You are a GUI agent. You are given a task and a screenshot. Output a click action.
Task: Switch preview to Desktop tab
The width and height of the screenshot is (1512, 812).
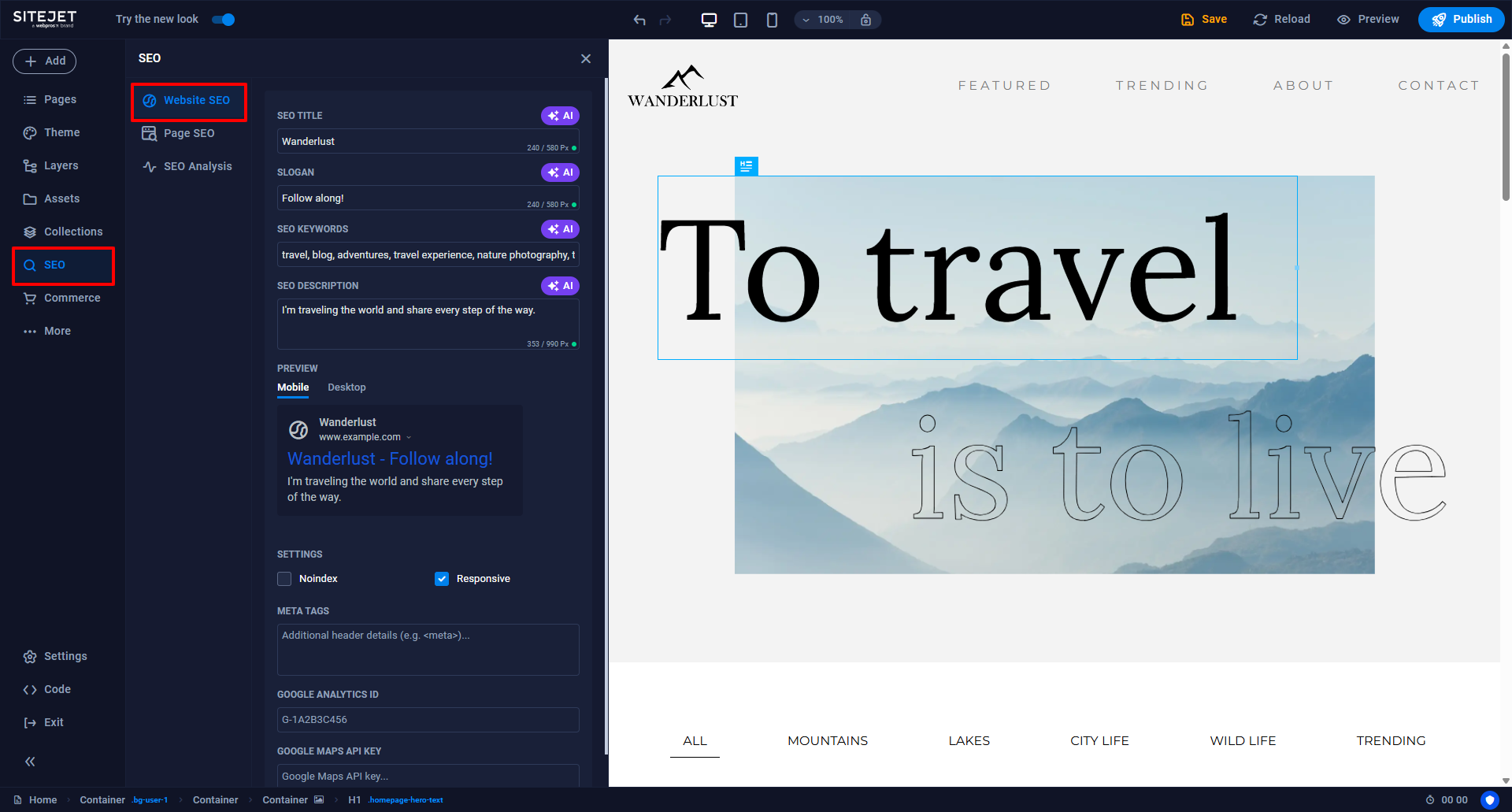click(346, 387)
